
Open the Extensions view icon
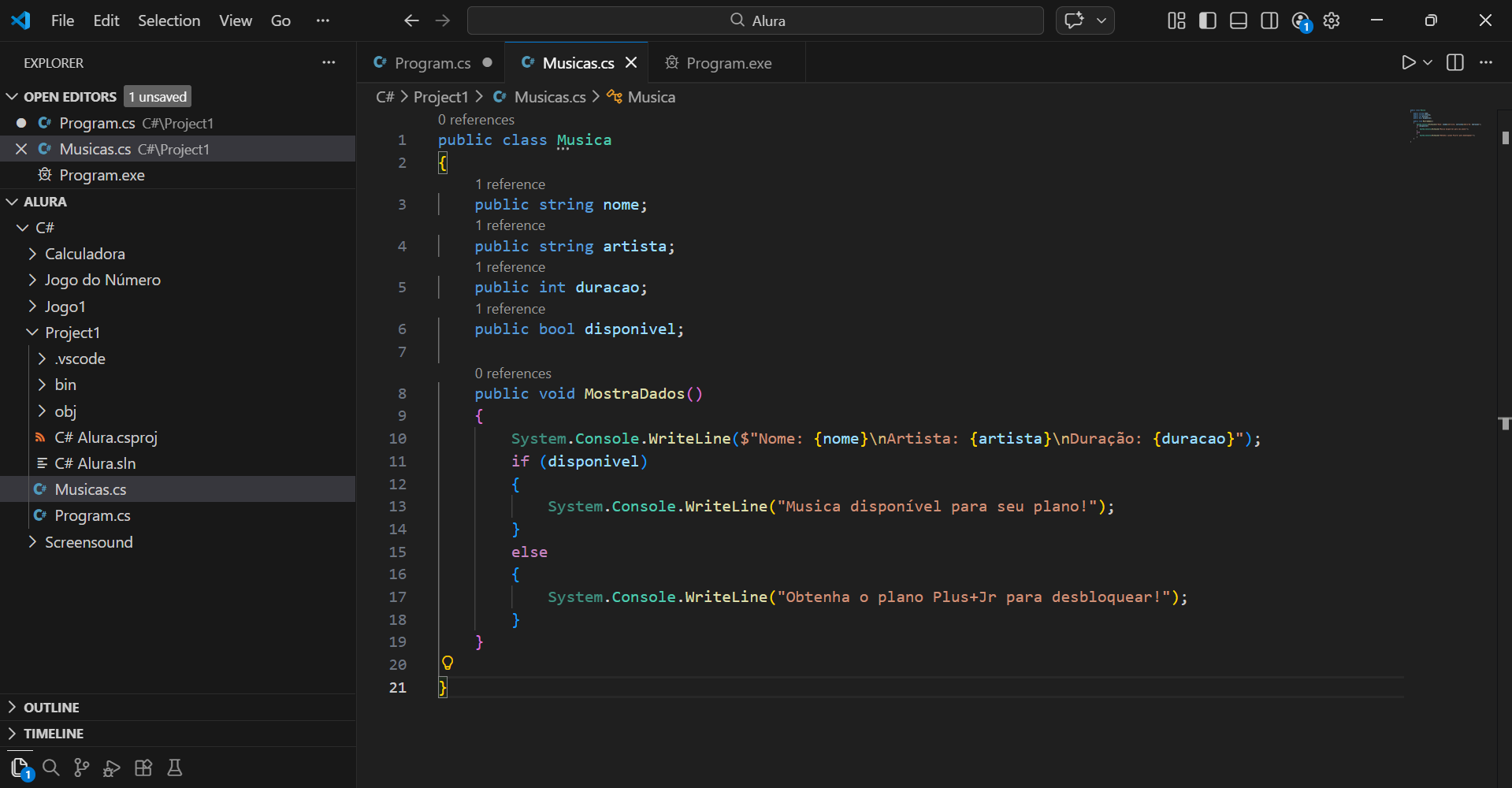tap(143, 768)
